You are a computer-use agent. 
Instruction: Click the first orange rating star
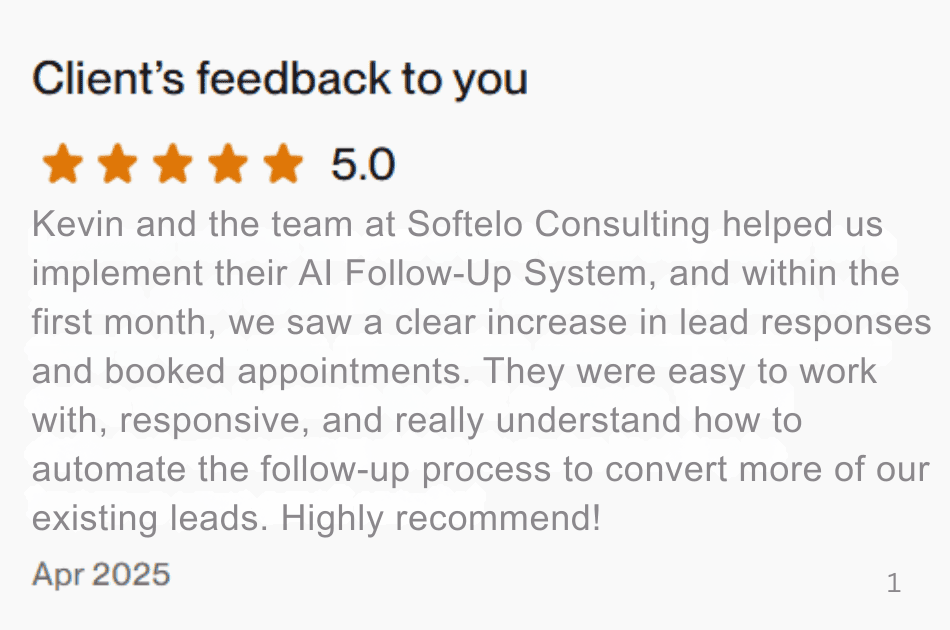[x=63, y=164]
